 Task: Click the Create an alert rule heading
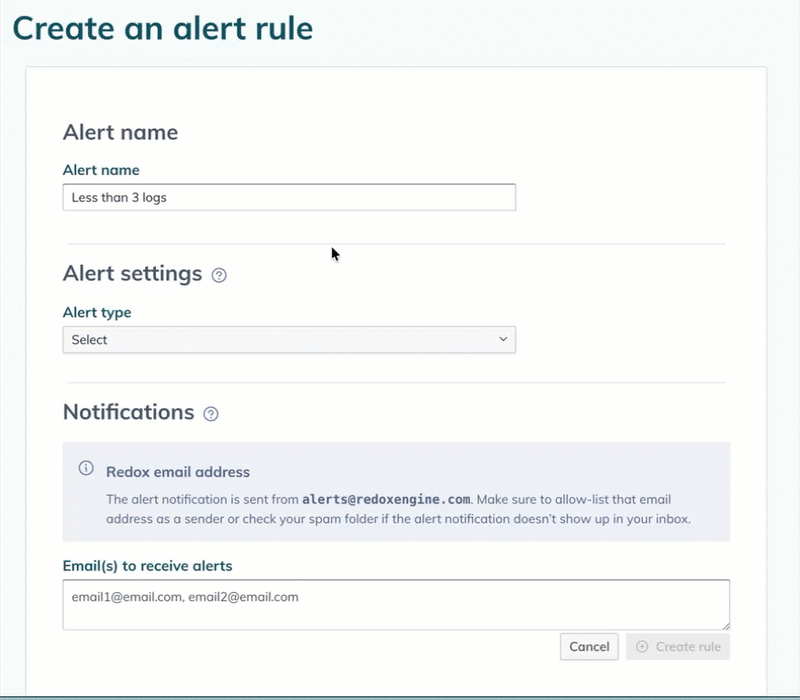163,29
